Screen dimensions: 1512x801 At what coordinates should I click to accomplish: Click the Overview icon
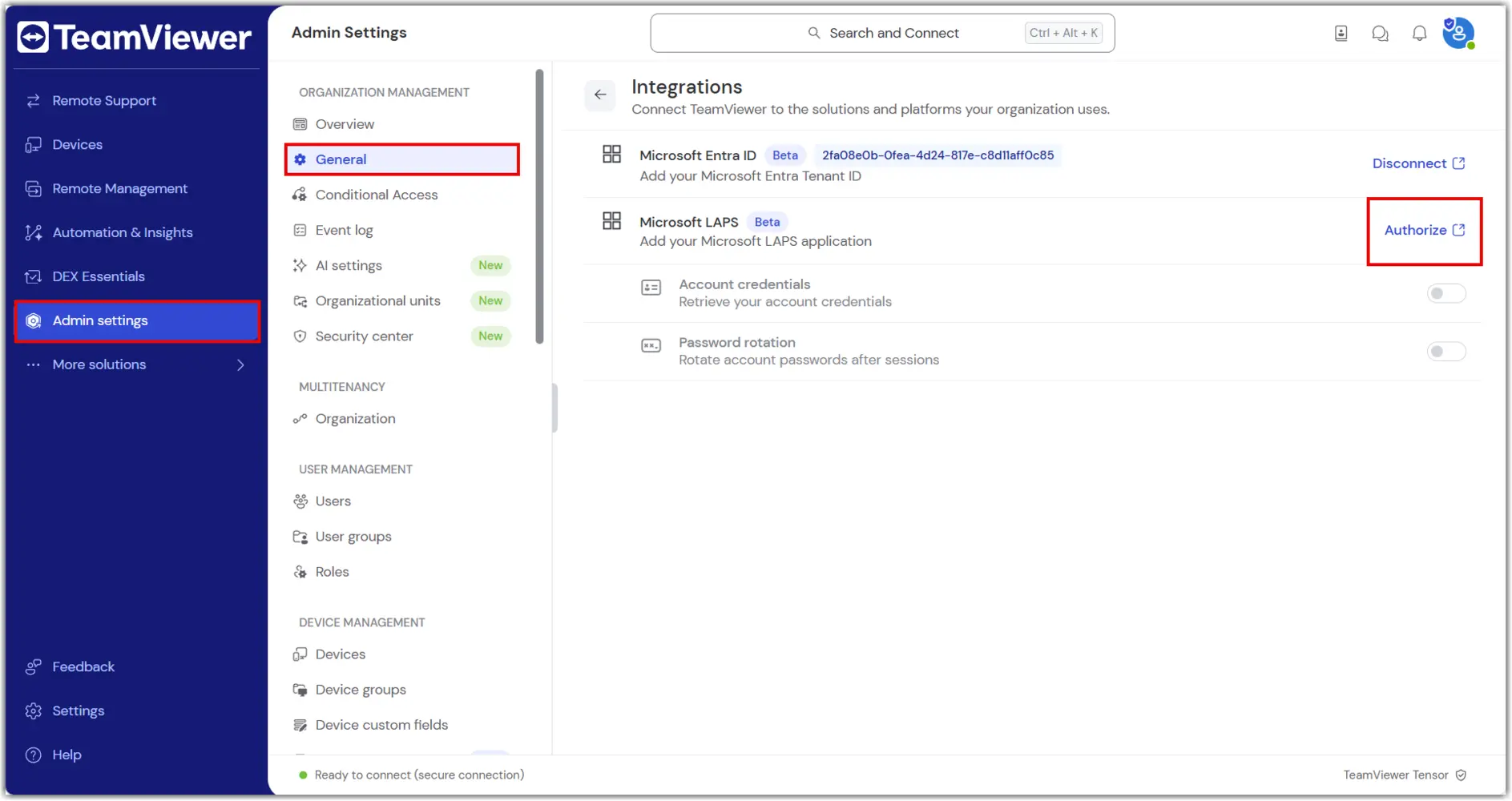(x=300, y=124)
